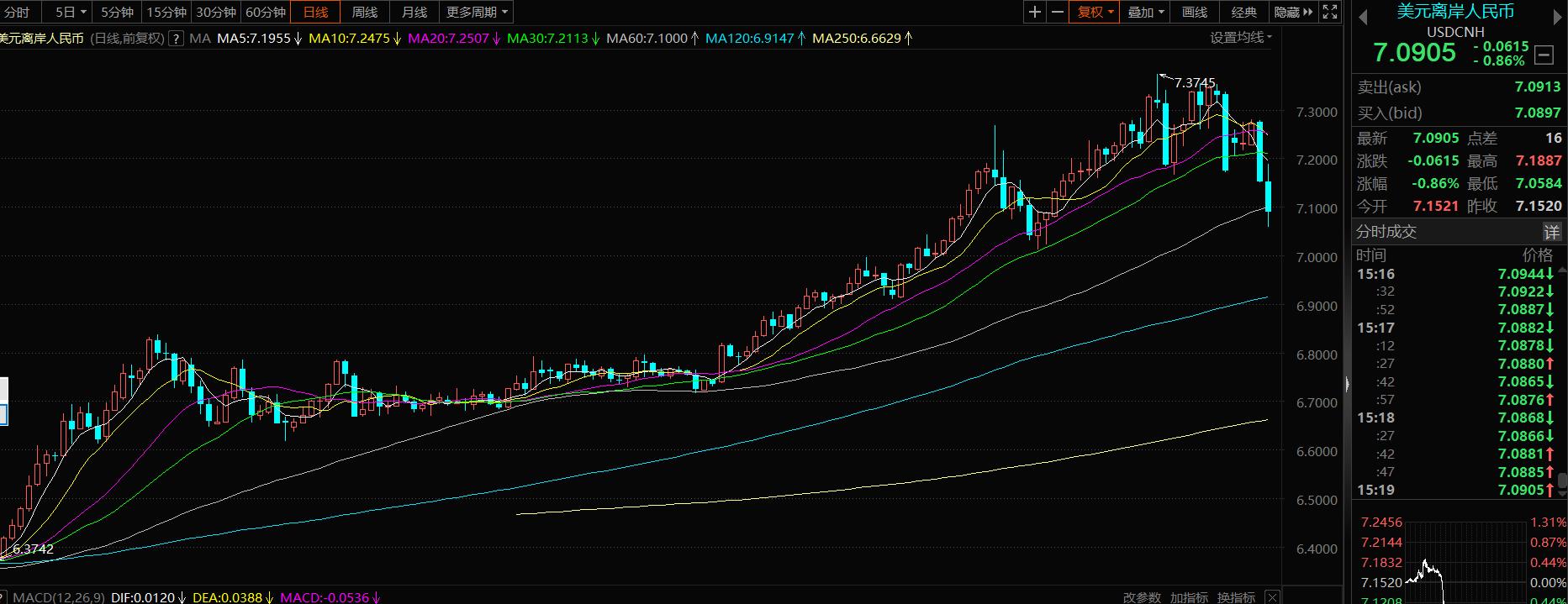The height and width of the screenshot is (604, 1568).
Task: Click the 6.3742 low price marker
Action: (x=33, y=549)
